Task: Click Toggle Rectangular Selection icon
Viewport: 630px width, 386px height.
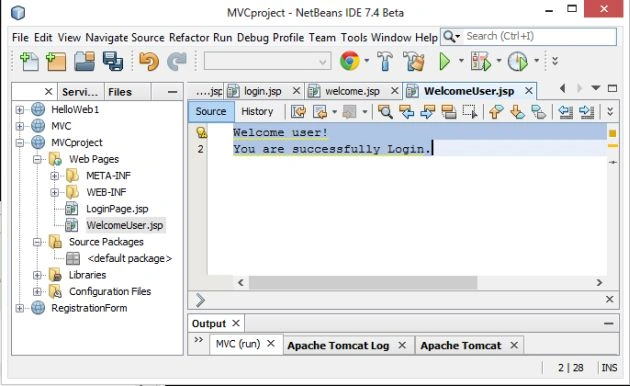Action: 470,112
